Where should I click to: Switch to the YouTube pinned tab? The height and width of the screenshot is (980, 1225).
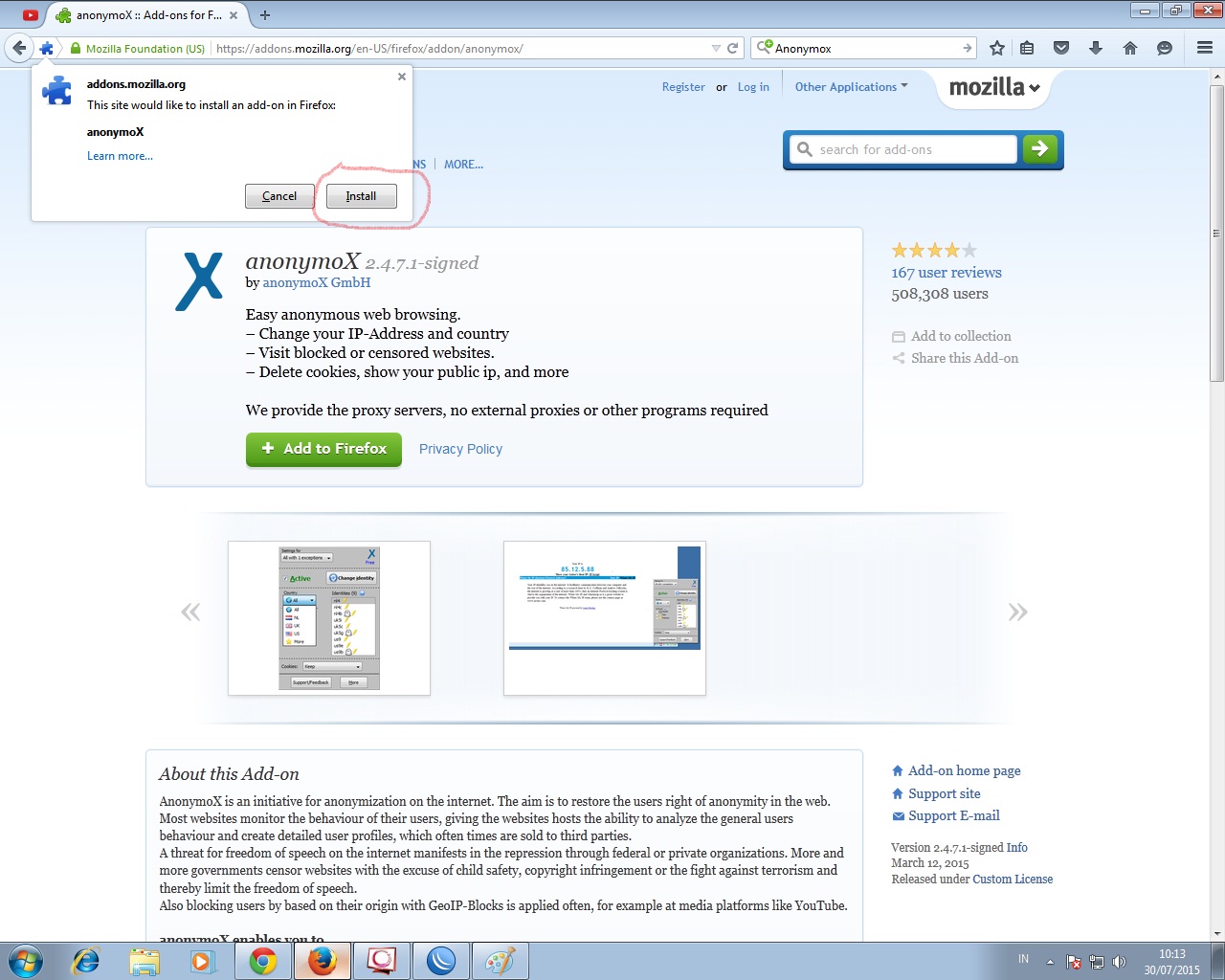pos(31,15)
